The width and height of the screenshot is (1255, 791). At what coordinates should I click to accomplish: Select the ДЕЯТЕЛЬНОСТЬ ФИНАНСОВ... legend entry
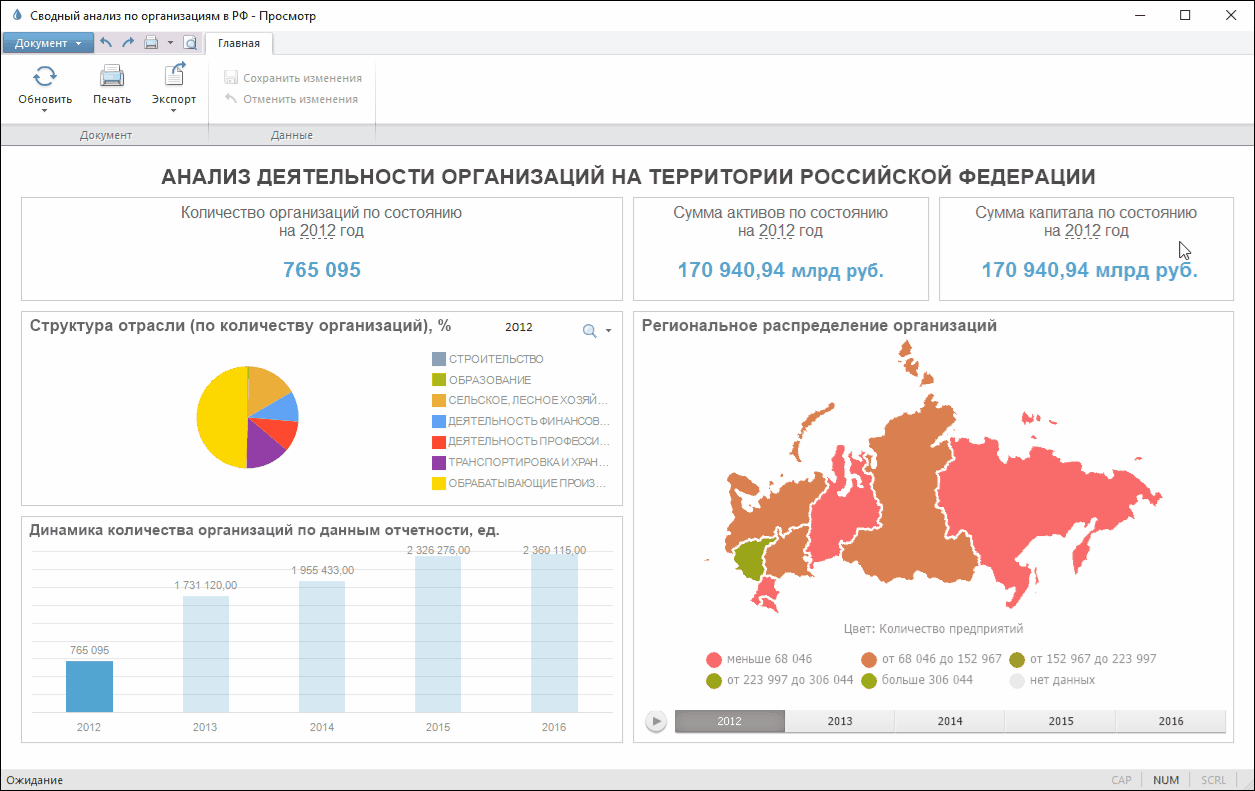pyautogui.click(x=521, y=421)
